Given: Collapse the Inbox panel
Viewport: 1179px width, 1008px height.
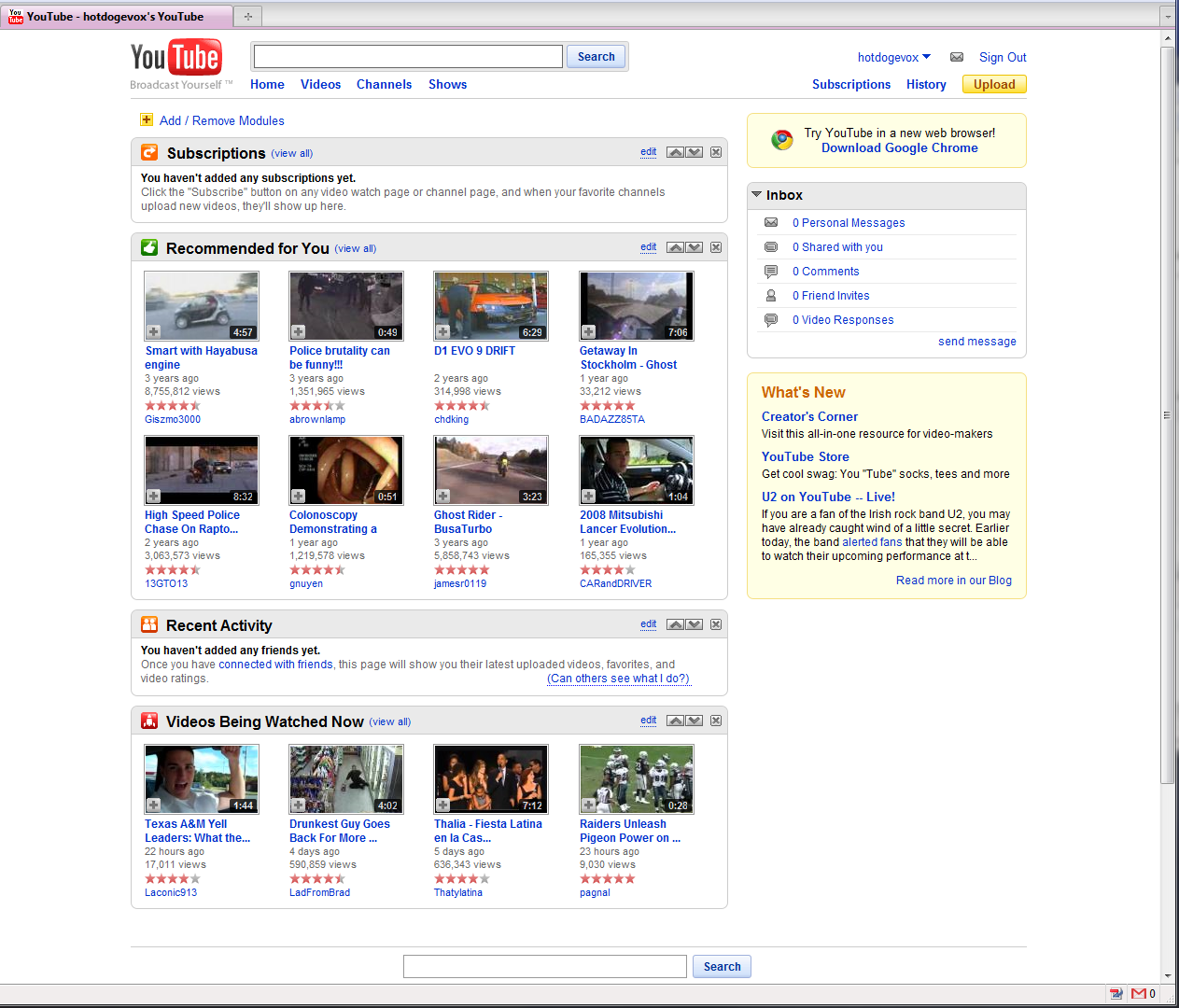Looking at the screenshot, I should (x=756, y=195).
